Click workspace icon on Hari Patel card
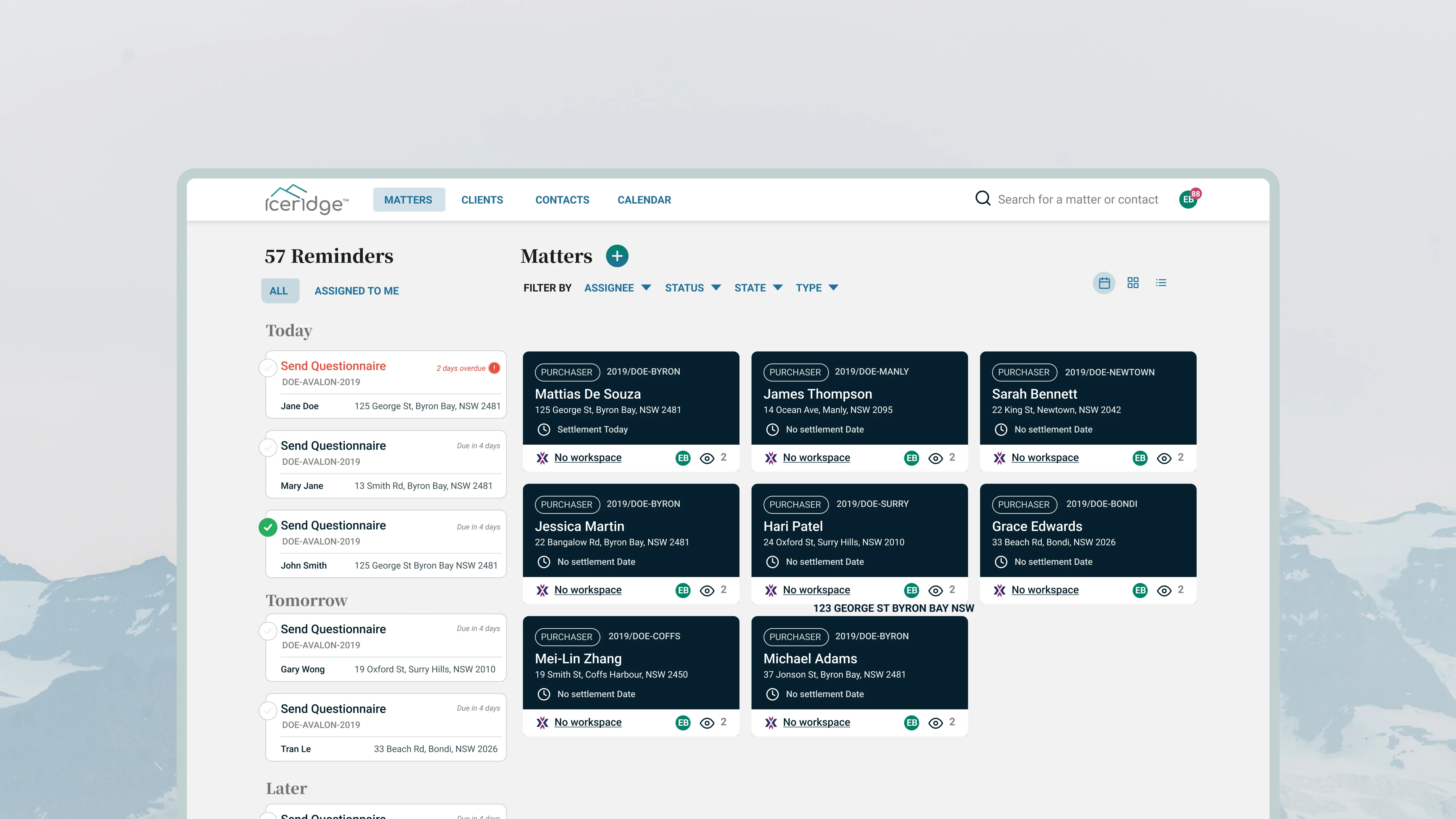 (771, 590)
